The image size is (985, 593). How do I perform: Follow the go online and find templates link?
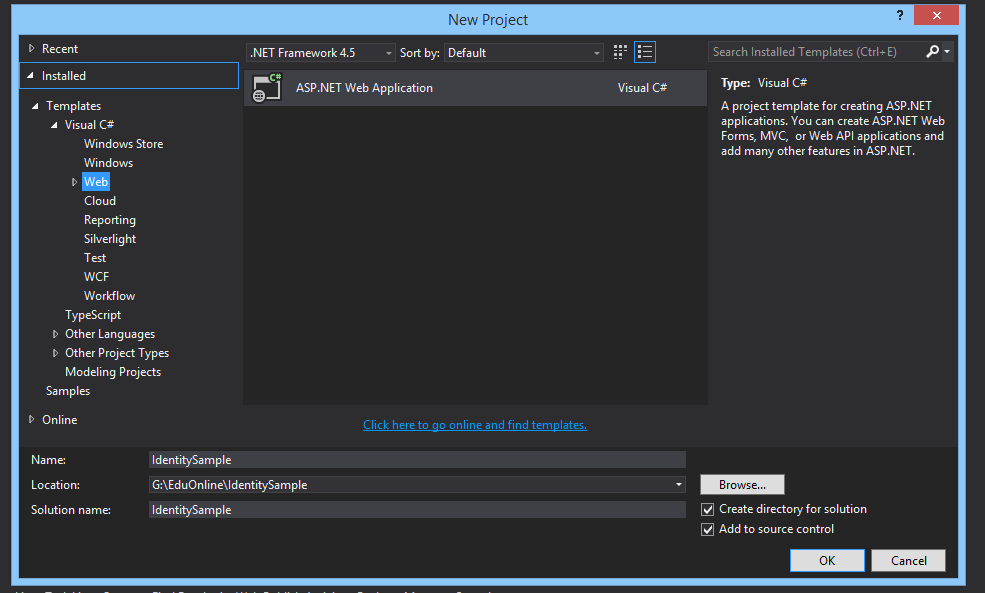pyautogui.click(x=475, y=425)
